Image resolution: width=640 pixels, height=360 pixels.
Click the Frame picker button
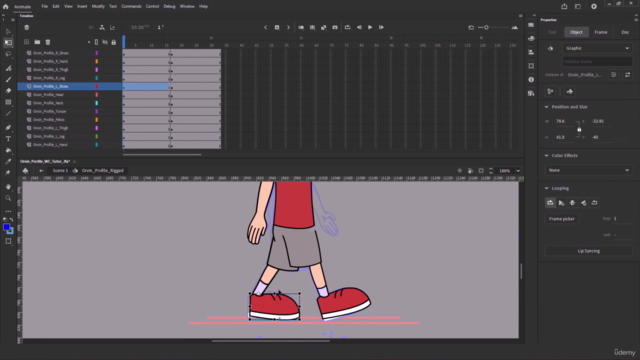[x=562, y=219]
